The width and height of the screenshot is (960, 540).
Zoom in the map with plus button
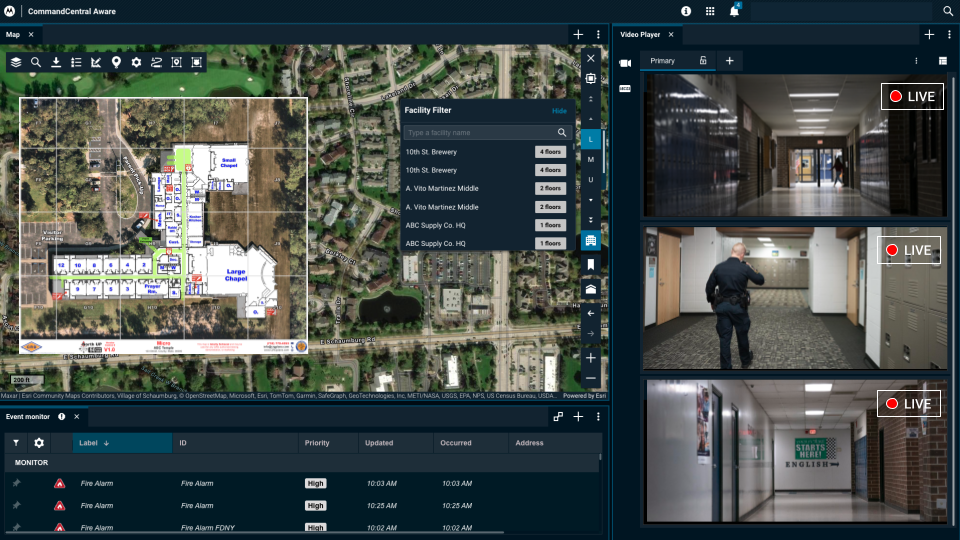pyautogui.click(x=591, y=357)
